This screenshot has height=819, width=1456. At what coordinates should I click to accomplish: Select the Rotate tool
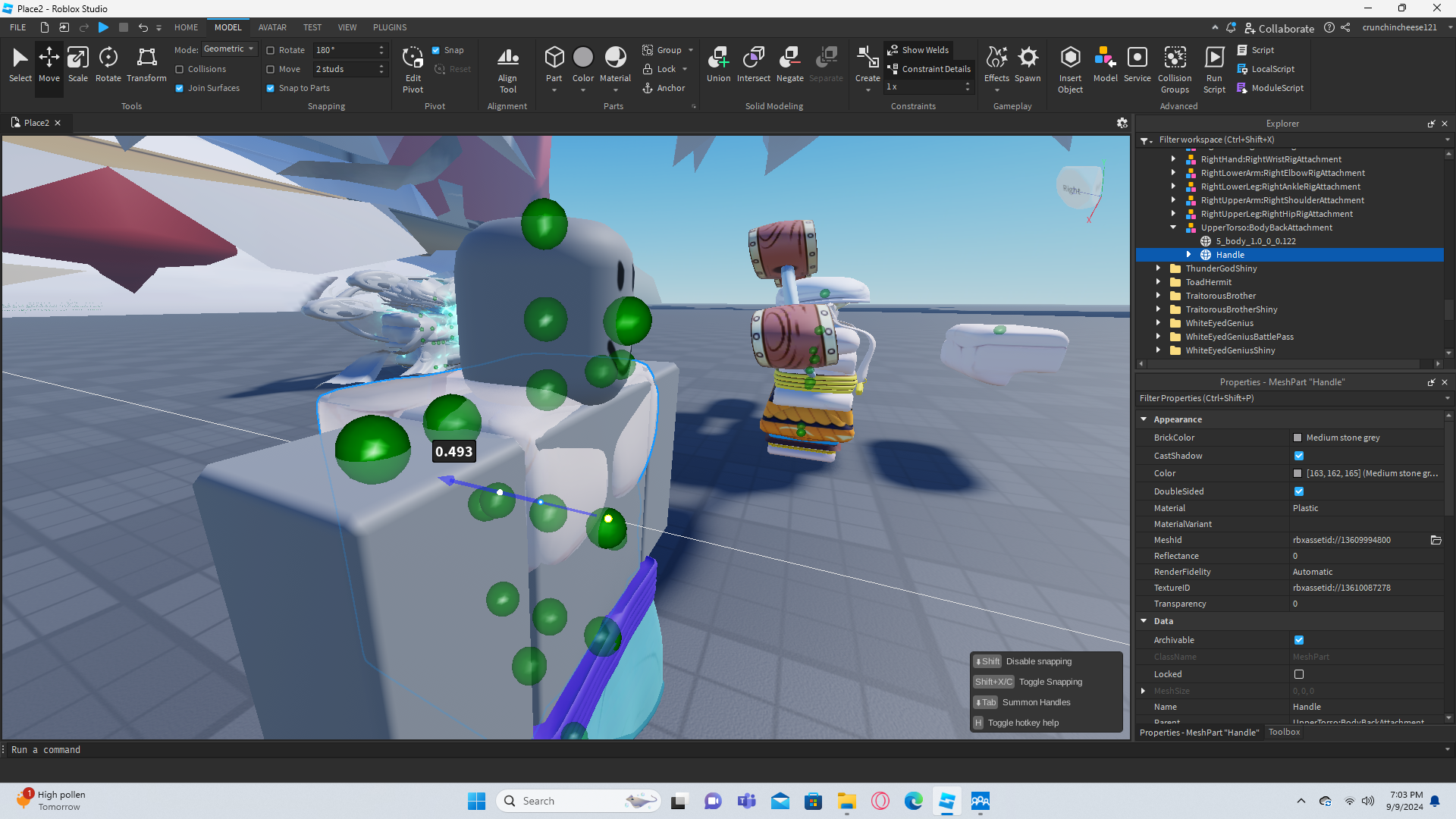click(x=108, y=64)
